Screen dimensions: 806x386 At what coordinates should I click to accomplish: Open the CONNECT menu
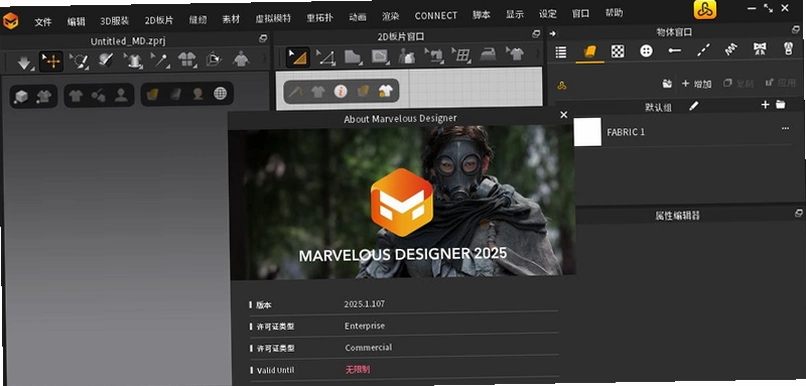(436, 16)
